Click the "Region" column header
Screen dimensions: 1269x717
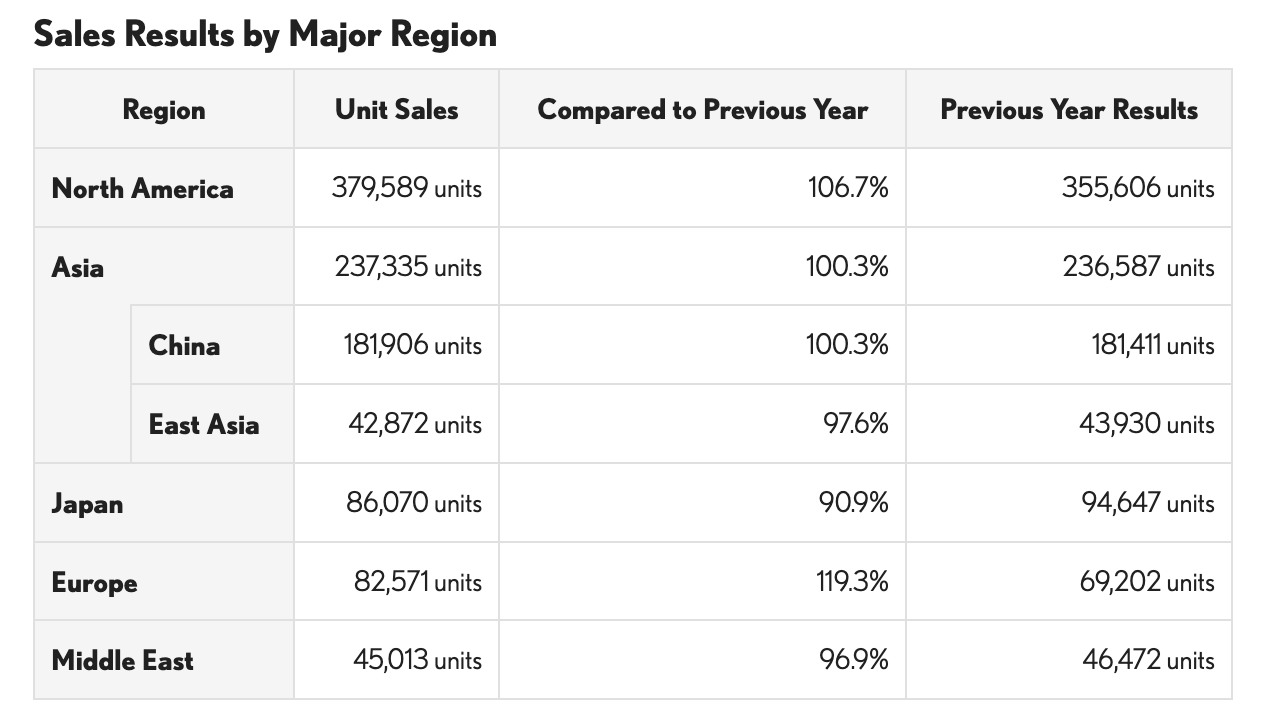tap(164, 110)
